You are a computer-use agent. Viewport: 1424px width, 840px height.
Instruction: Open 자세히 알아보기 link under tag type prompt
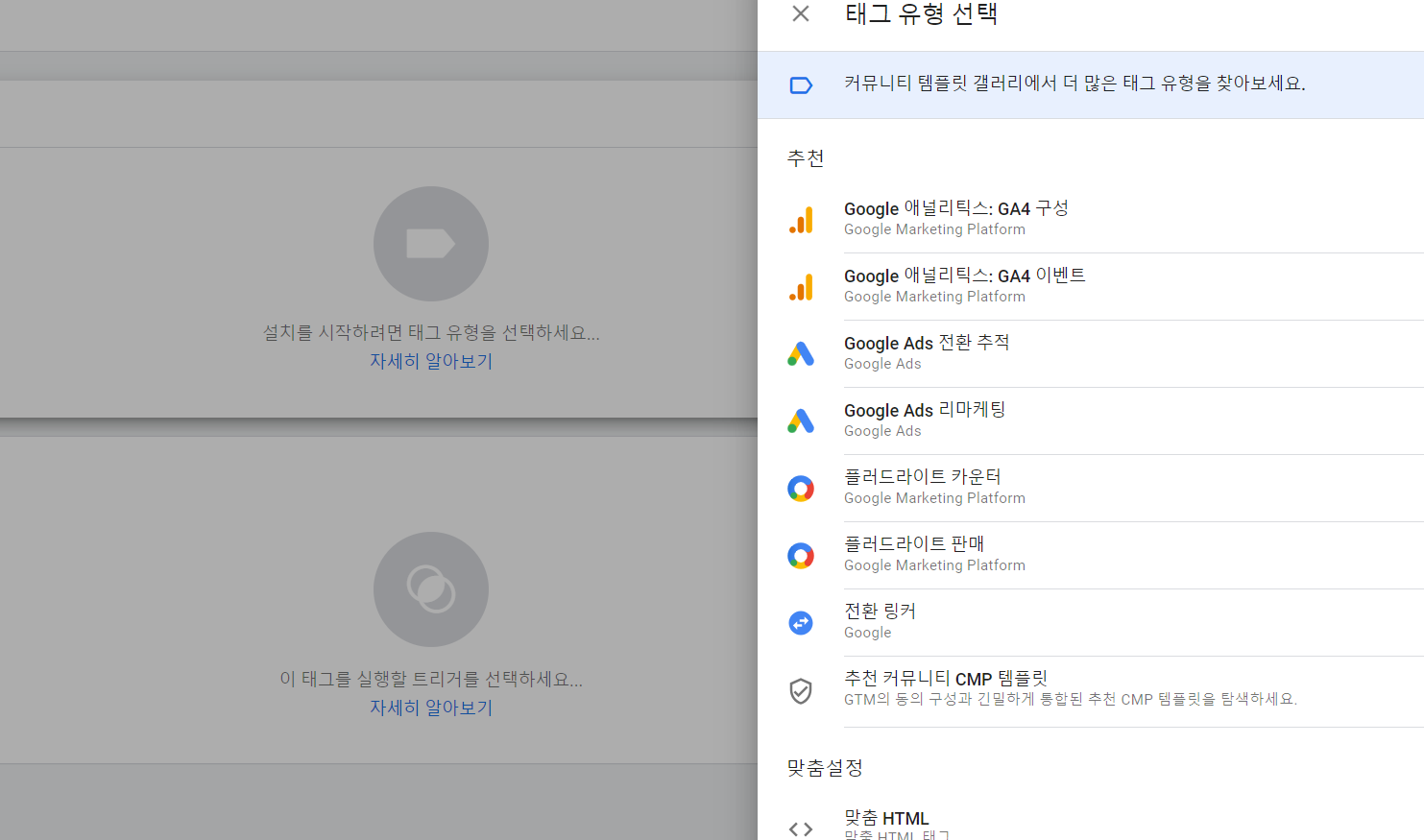point(431,361)
